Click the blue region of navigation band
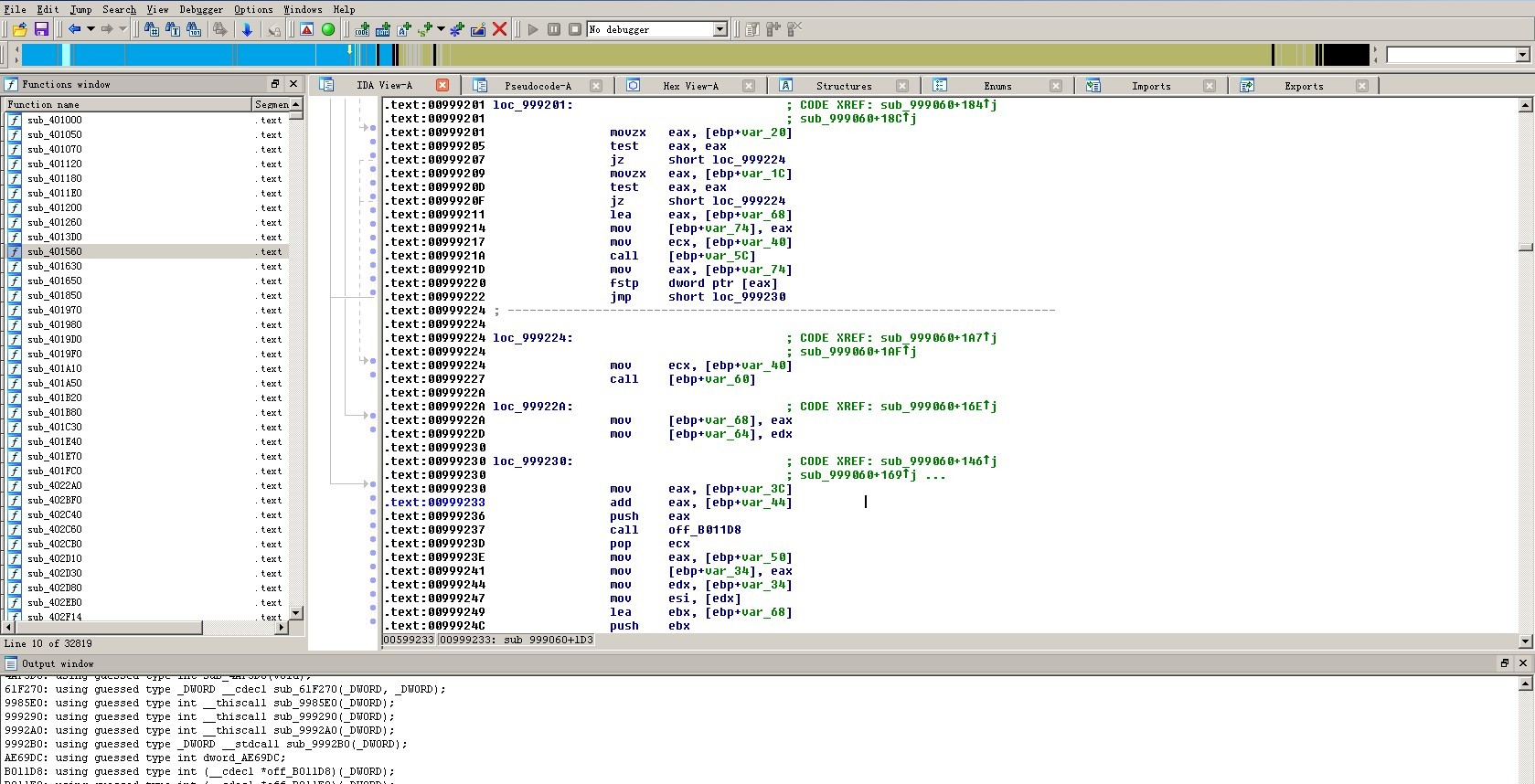This screenshot has height=784, width=1535. (x=183, y=56)
